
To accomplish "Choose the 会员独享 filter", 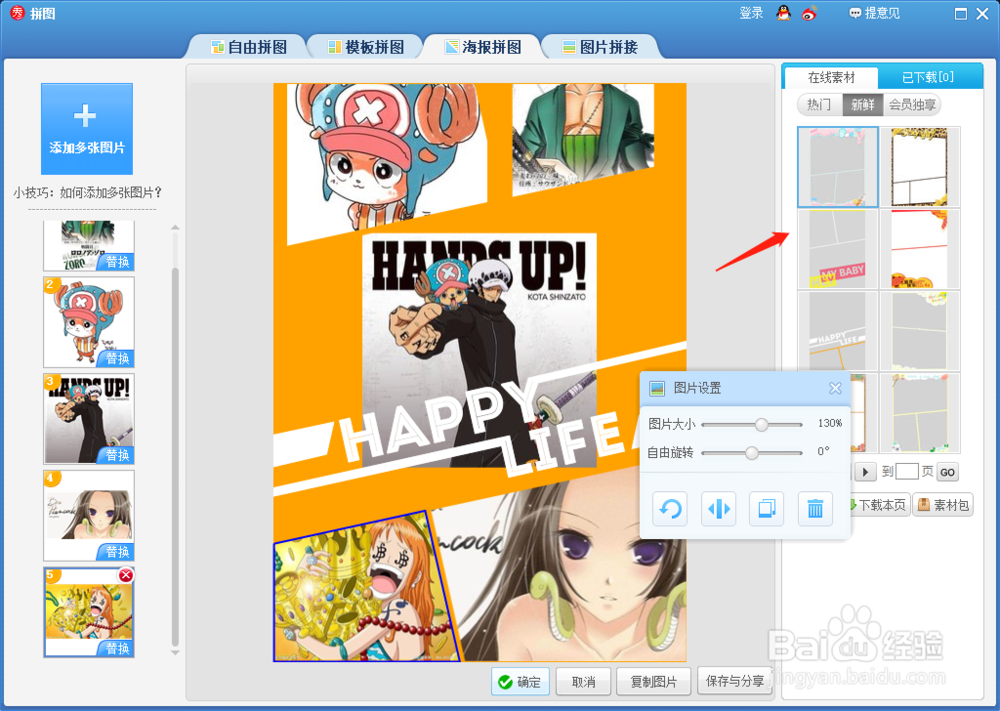I will pos(912,105).
